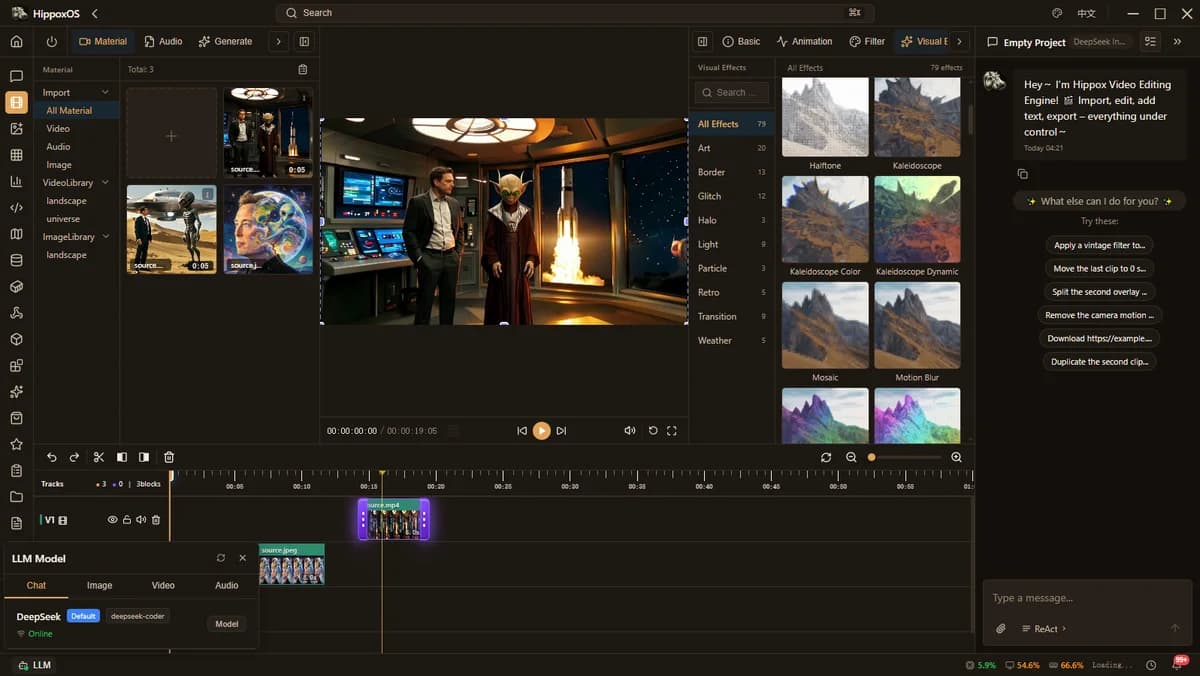This screenshot has width=1200, height=676.
Task: Click the 'Type a message...' chat input
Action: point(1087,598)
